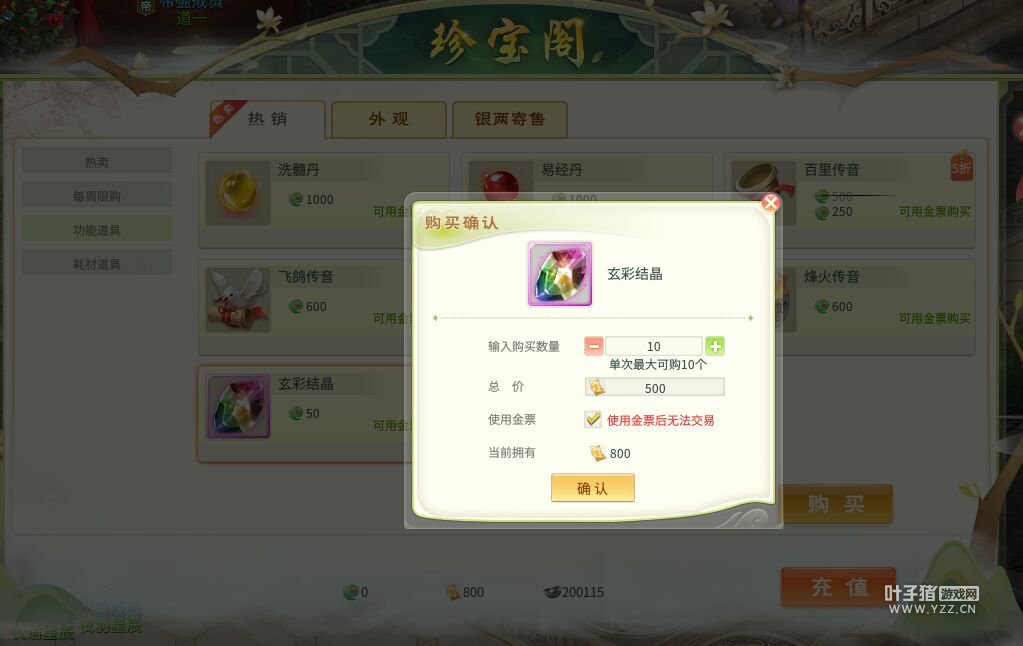Select the 热销 tab

(x=267, y=119)
